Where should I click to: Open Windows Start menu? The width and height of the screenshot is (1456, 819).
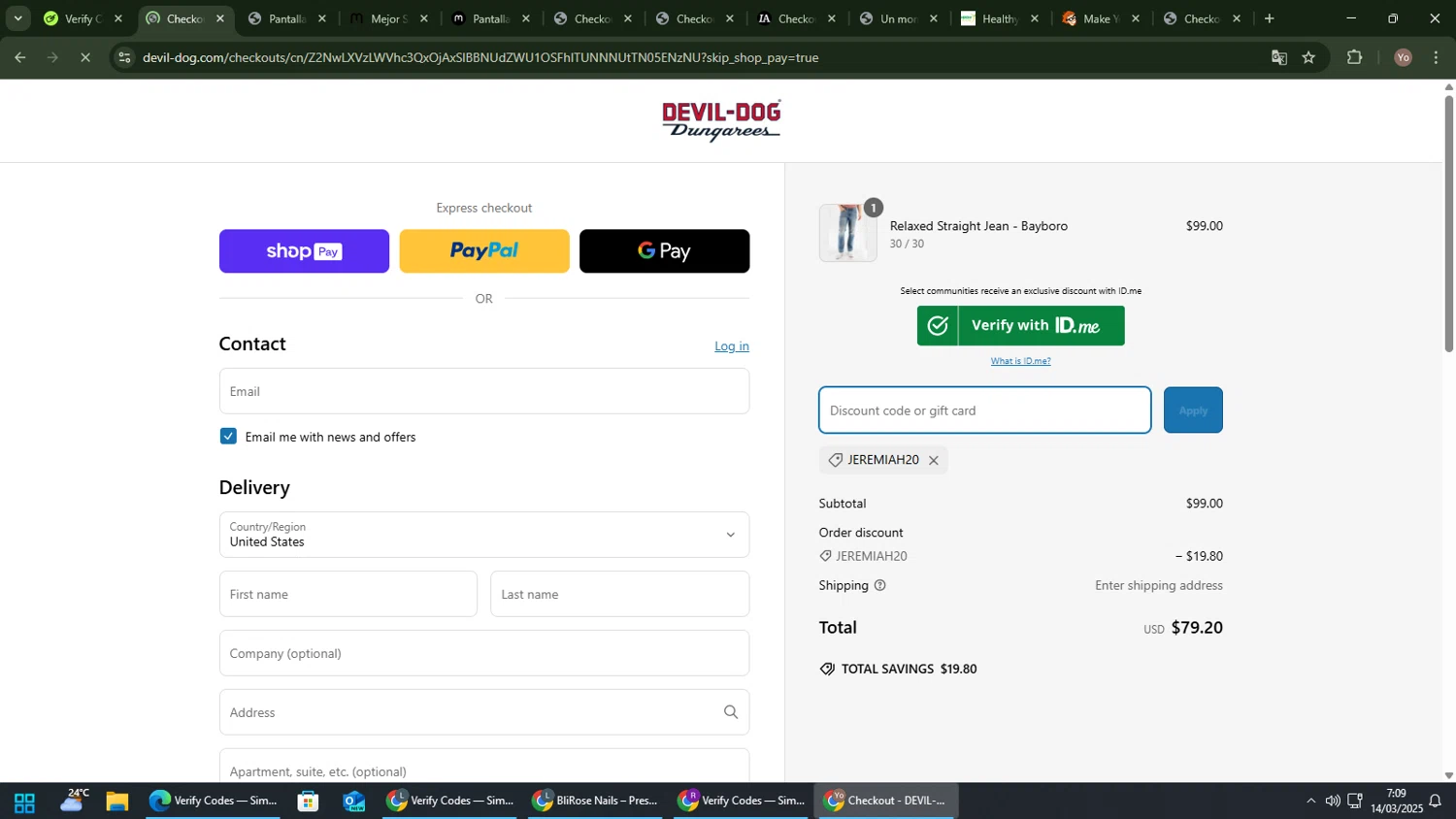(x=24, y=802)
